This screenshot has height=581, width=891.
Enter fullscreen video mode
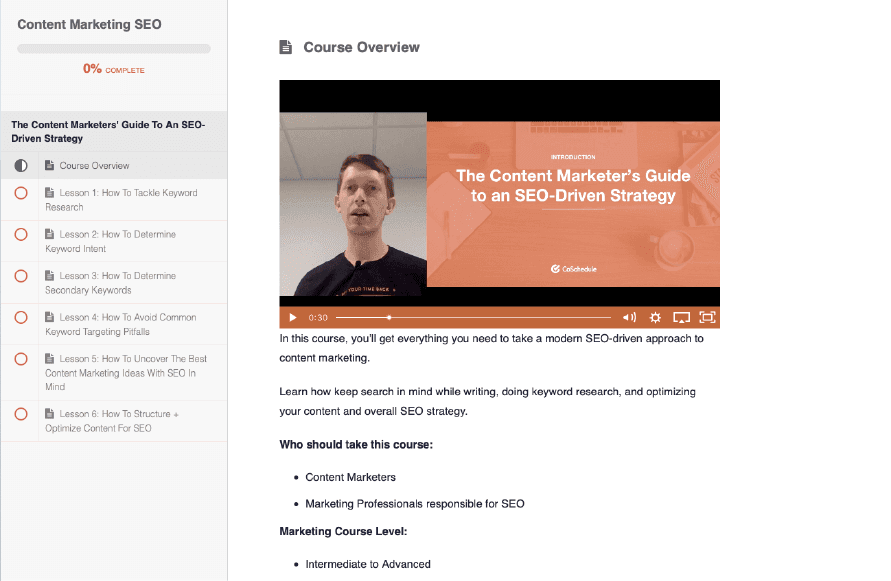707,318
